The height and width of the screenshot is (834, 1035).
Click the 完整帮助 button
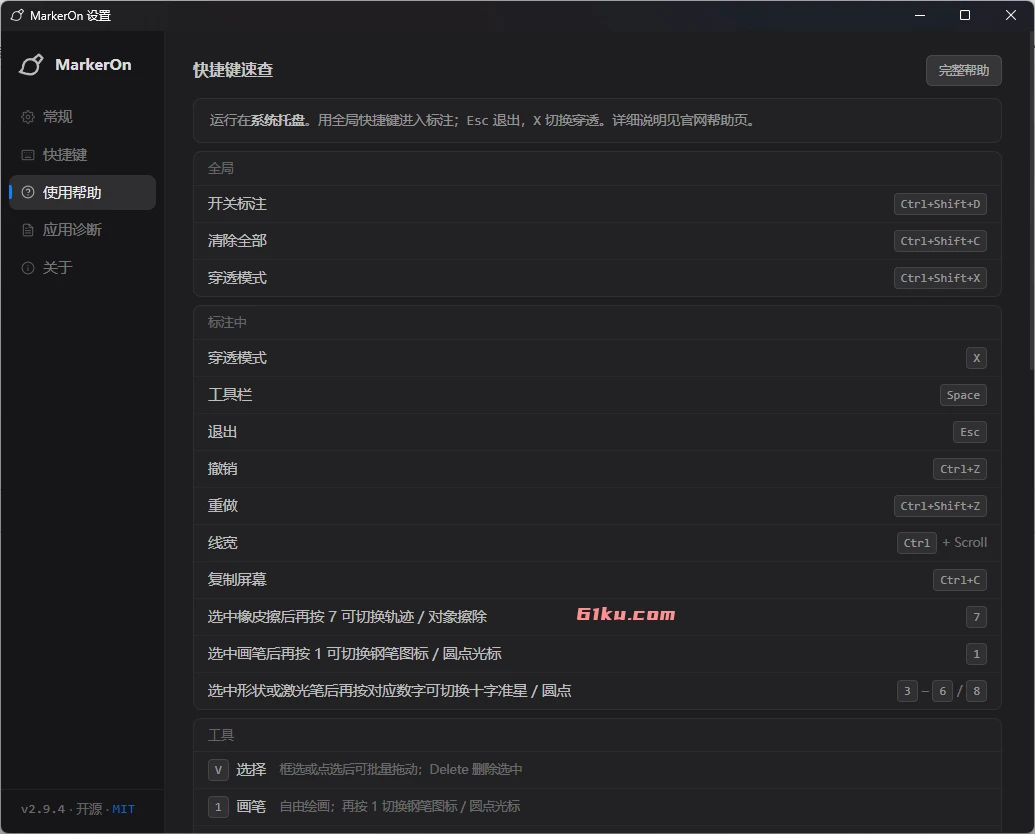pos(963,71)
